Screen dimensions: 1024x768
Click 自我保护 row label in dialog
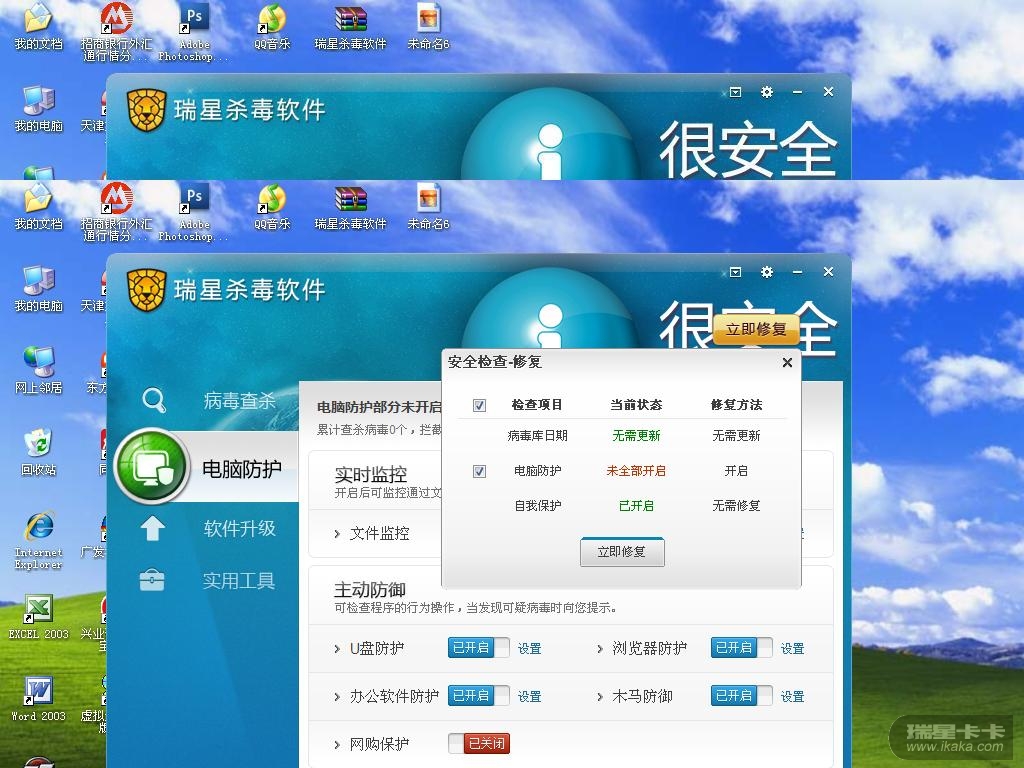tap(537, 505)
